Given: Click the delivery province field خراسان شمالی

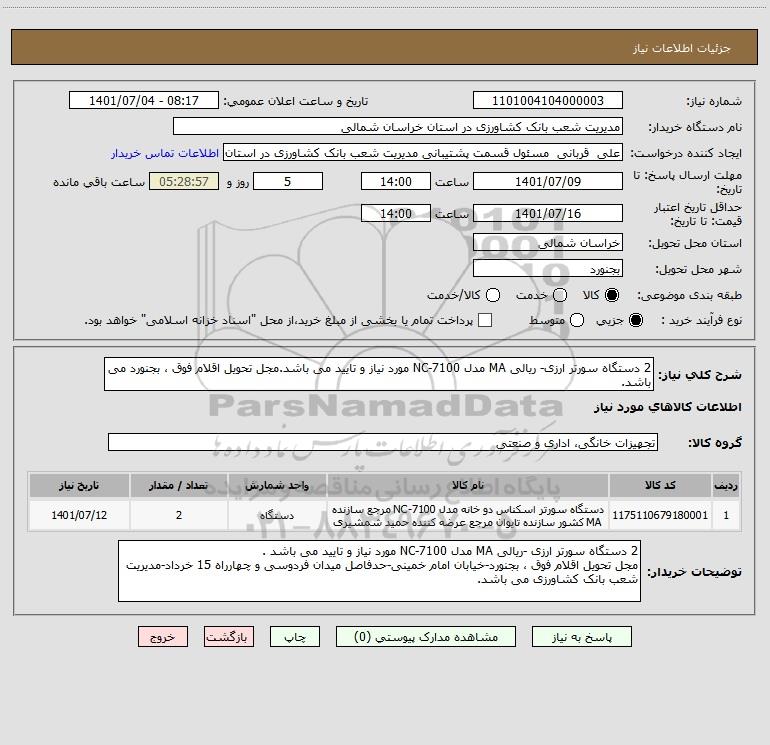Looking at the screenshot, I should click(x=548, y=243).
